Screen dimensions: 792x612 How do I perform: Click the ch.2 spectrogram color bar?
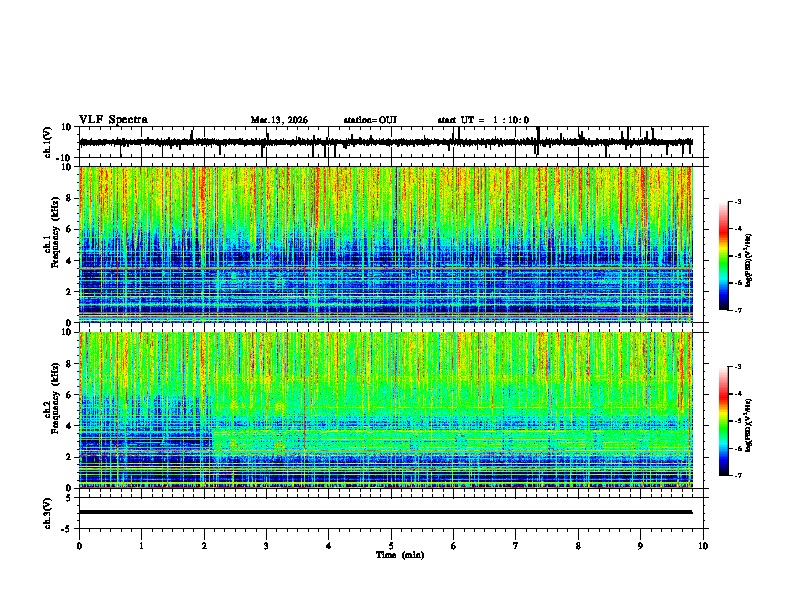tap(724, 421)
